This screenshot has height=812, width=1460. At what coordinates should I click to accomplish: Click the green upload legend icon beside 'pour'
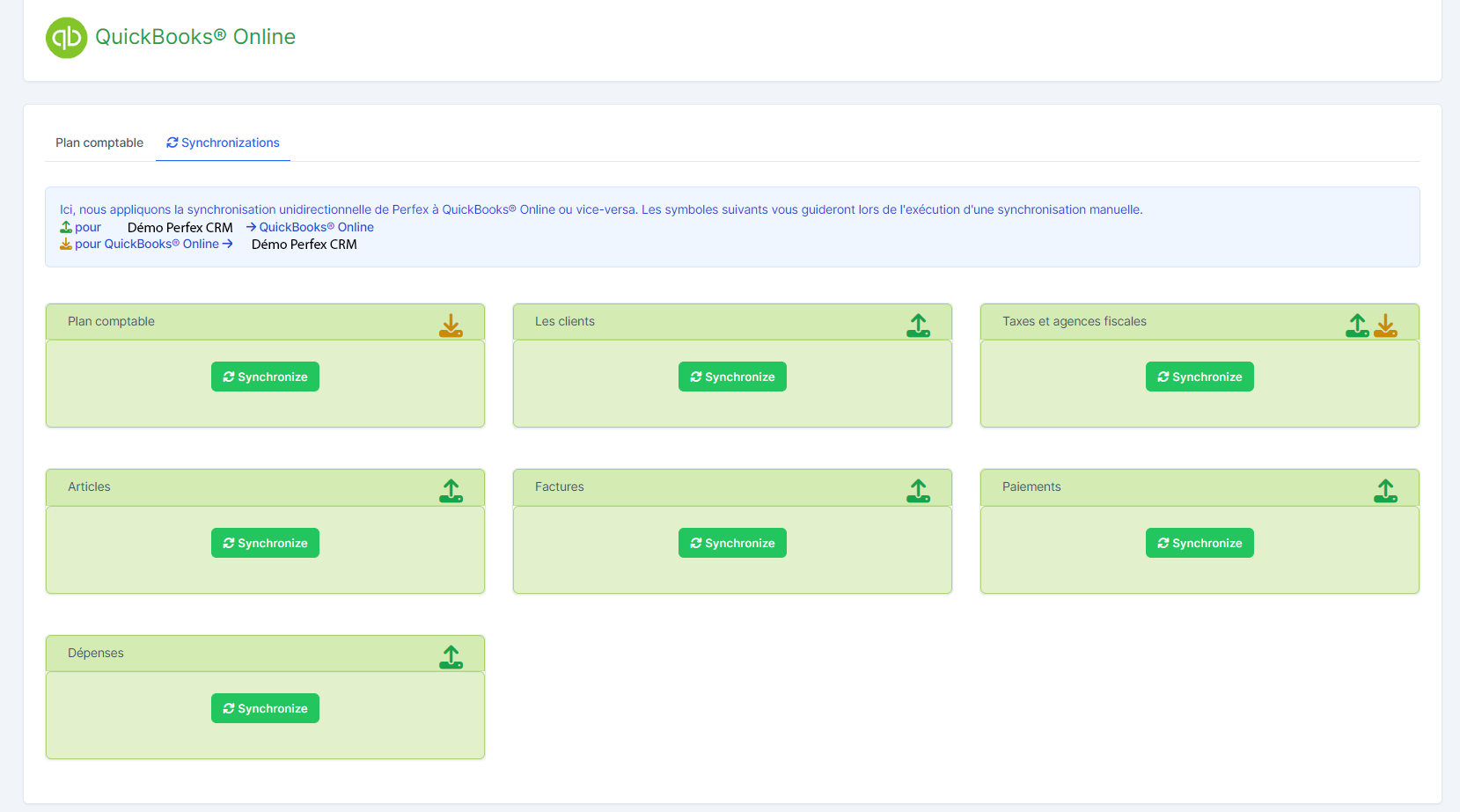pyautogui.click(x=66, y=227)
